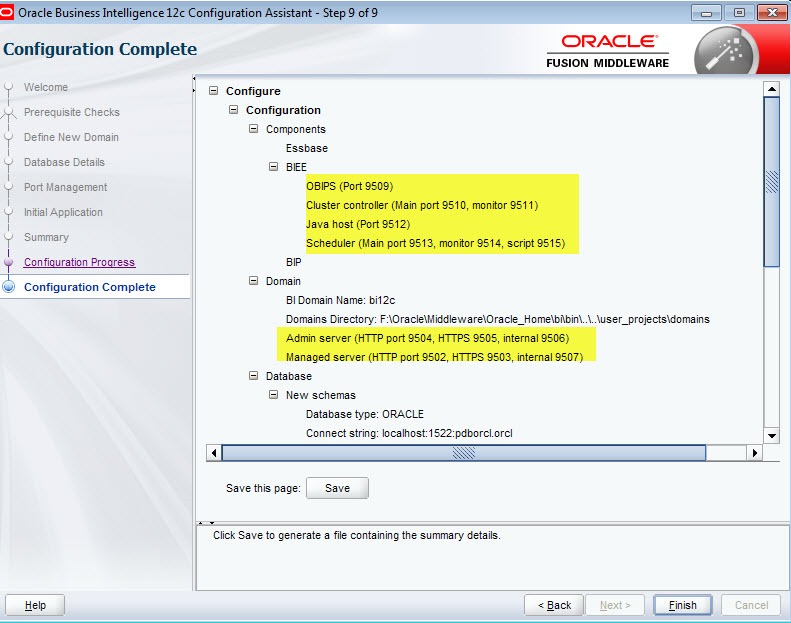Select the Java host (Port 9512) row
Image resolution: width=791 pixels, height=623 pixels.
pos(358,223)
